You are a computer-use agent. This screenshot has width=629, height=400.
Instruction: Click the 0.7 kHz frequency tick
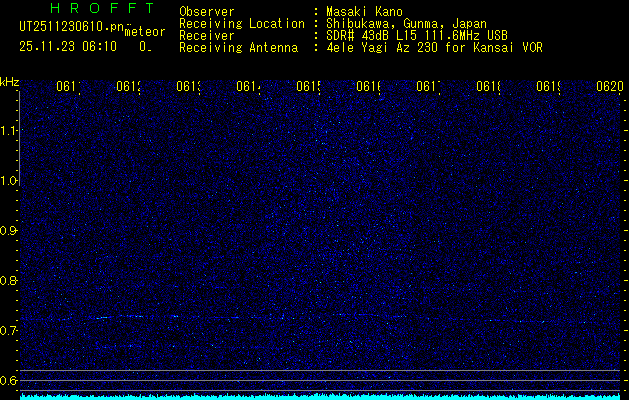pyautogui.click(x=9, y=331)
